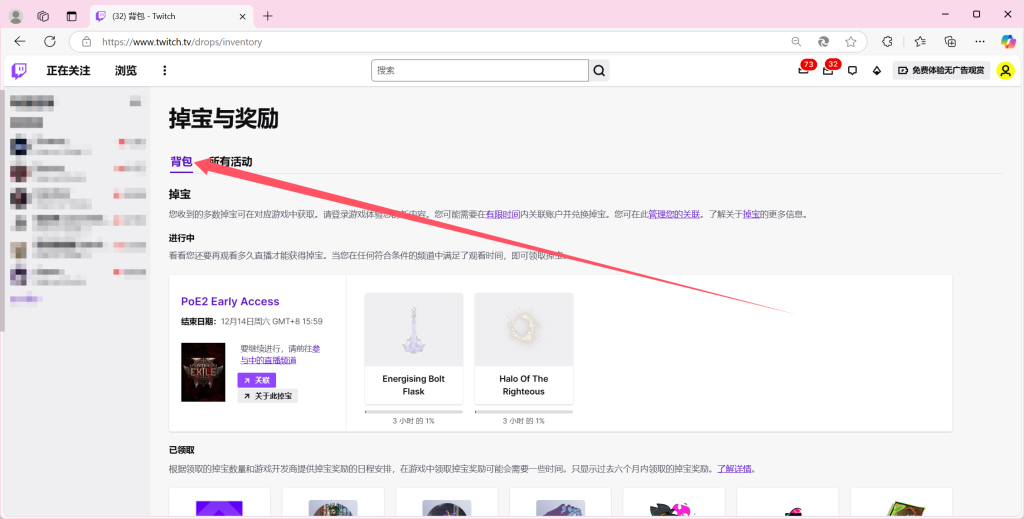This screenshot has width=1024, height=519.
Task: Click the 关于此掉宝 button
Action: click(x=268, y=396)
